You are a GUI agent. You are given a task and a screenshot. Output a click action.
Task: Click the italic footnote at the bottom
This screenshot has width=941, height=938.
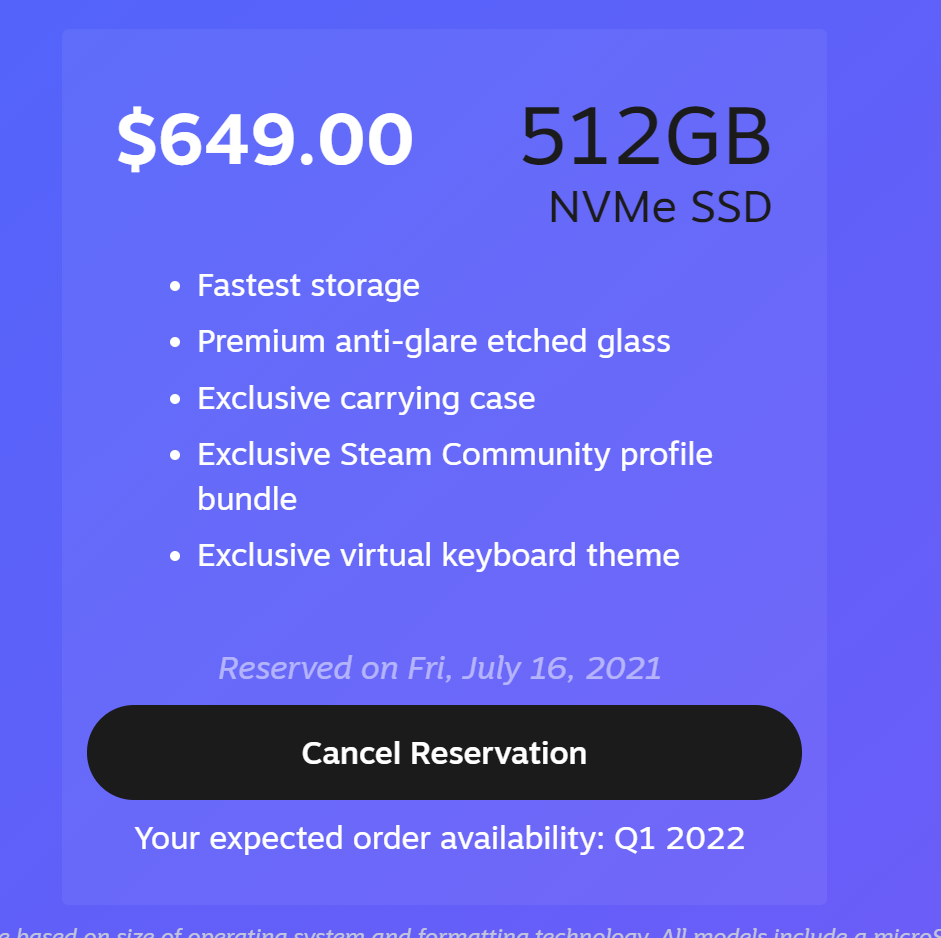470,931
